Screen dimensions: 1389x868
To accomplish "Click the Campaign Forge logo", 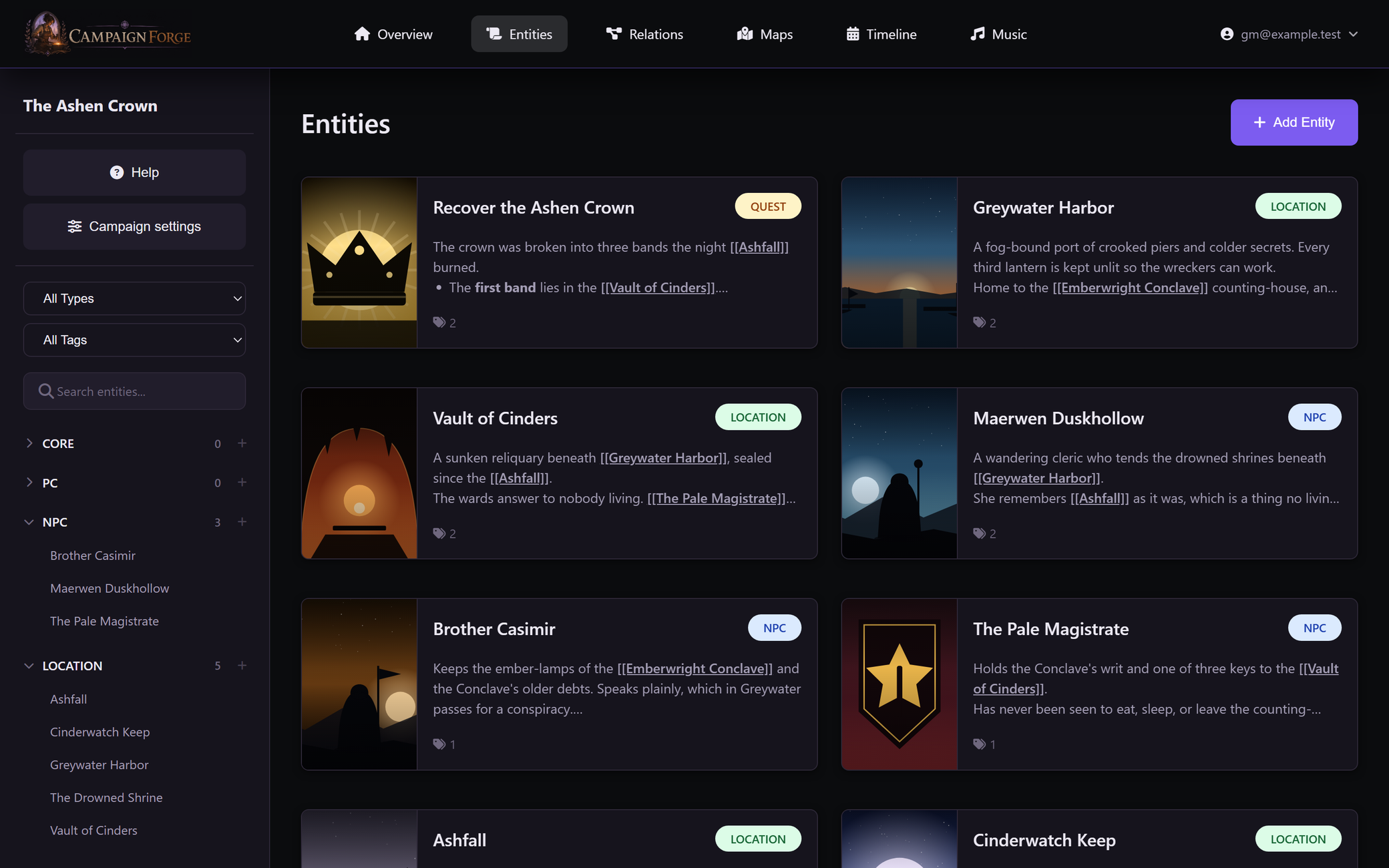I will pos(108,33).
